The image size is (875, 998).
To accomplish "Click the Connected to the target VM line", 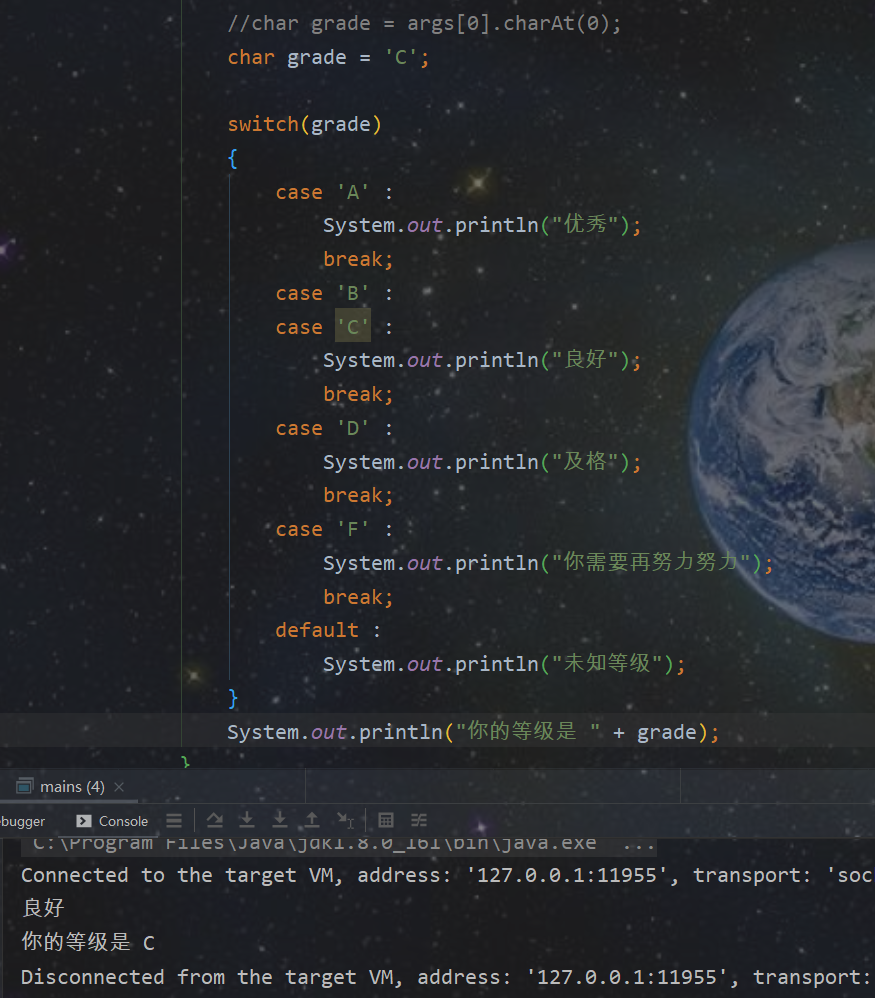I will (x=447, y=875).
